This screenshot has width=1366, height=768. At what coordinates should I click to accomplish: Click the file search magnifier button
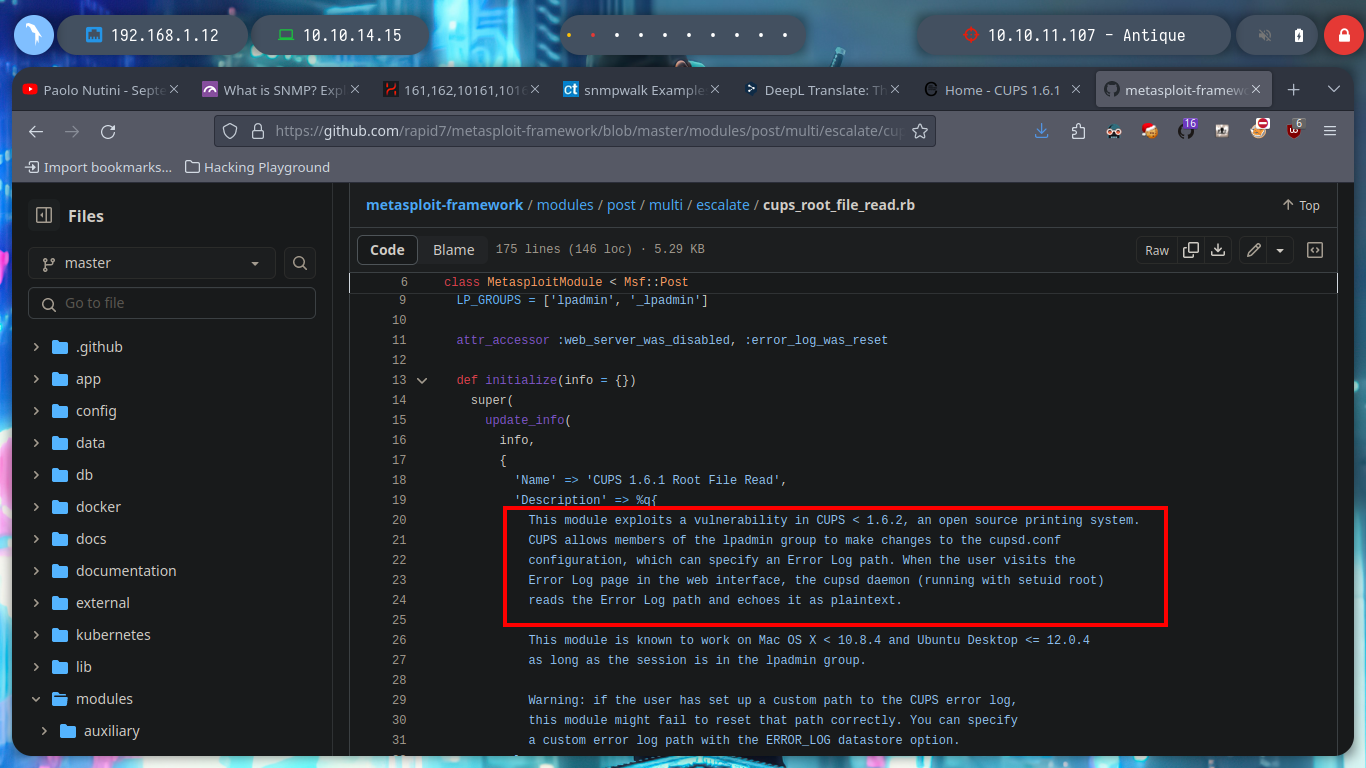coord(300,263)
